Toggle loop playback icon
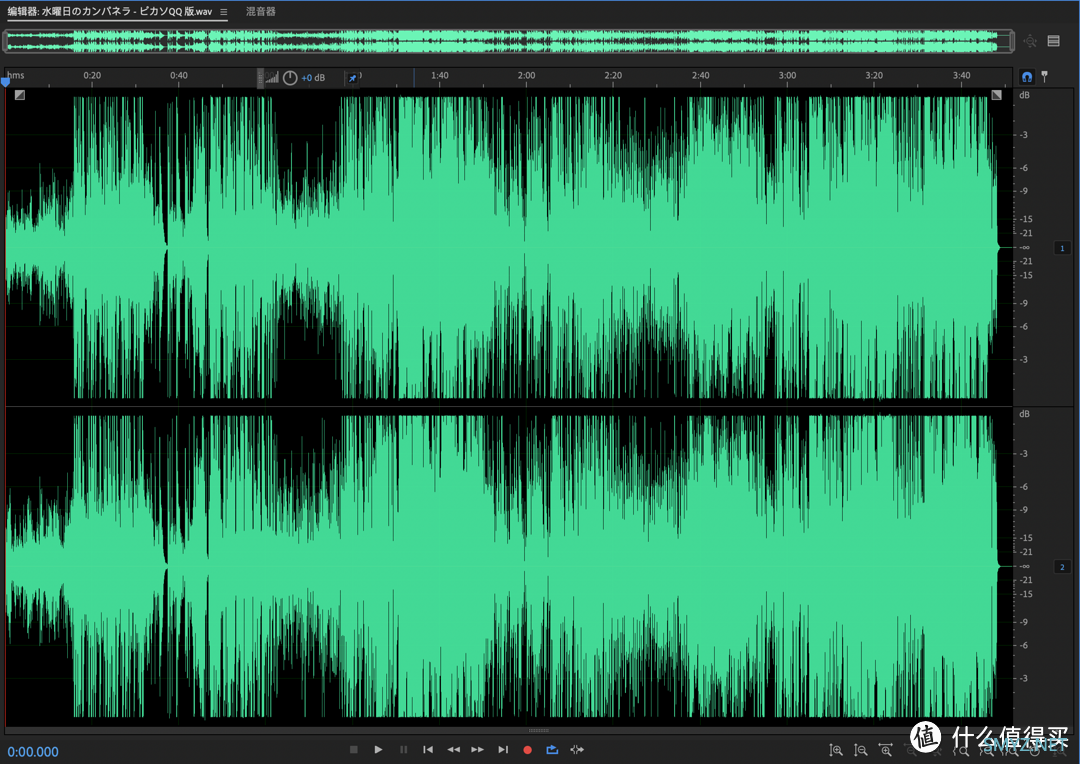Screen dimensions: 1080x764 [x=552, y=750]
